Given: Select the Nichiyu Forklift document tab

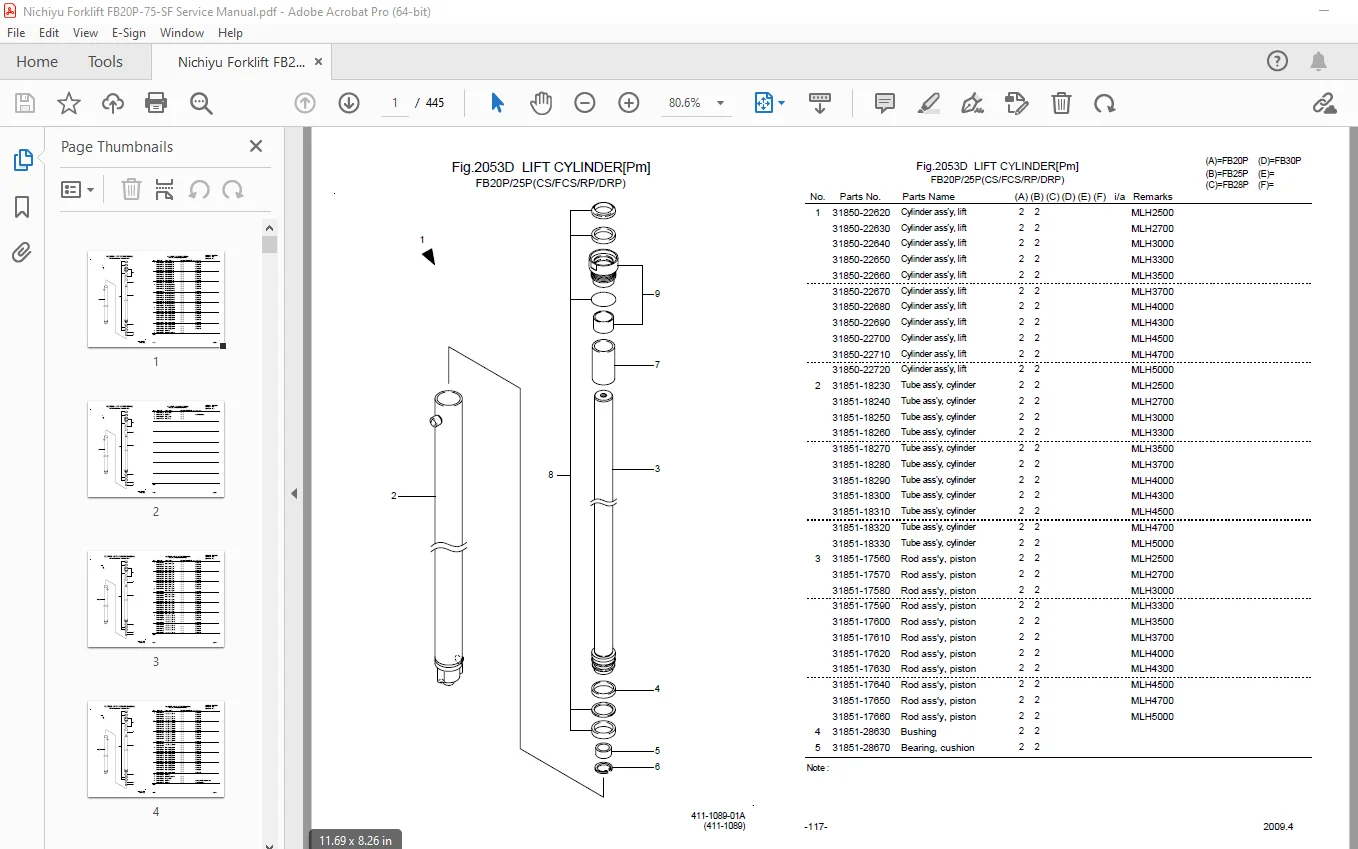Looking at the screenshot, I should point(241,62).
